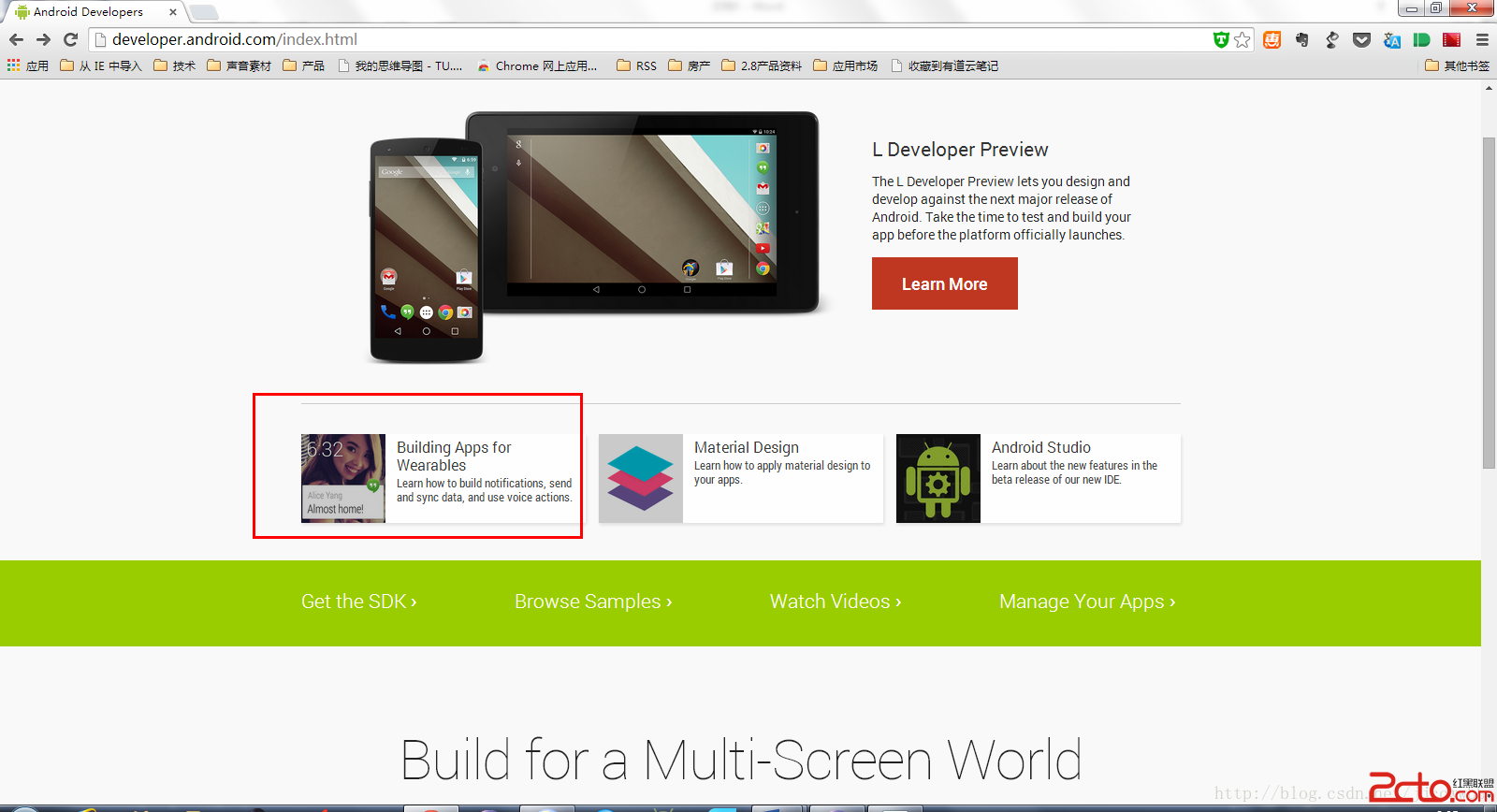Click the green shield icon in address bar
Viewport: 1497px width, 812px height.
coord(1220,39)
